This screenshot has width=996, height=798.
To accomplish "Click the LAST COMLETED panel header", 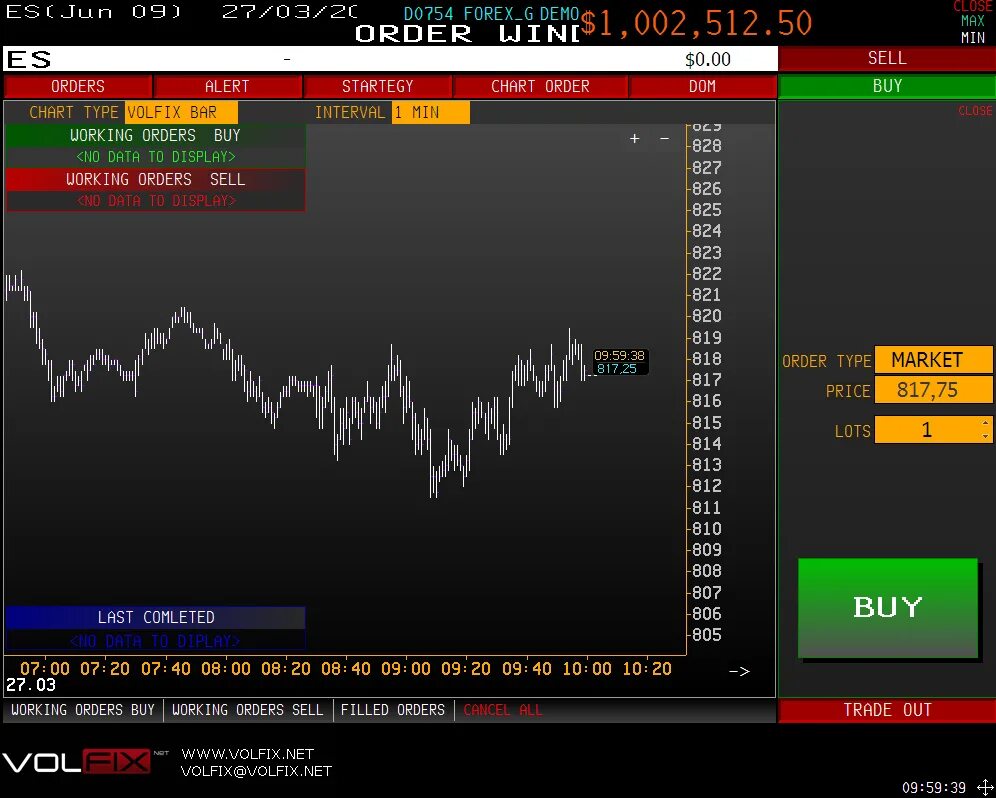I will [155, 617].
